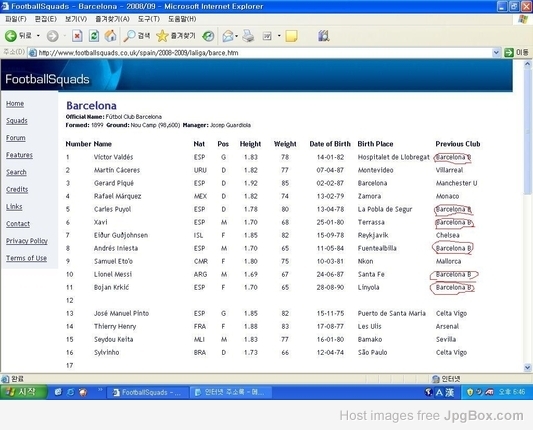Screen dimensions: 533x430
Task: Print the page with the printer icon
Action: coord(248,36)
